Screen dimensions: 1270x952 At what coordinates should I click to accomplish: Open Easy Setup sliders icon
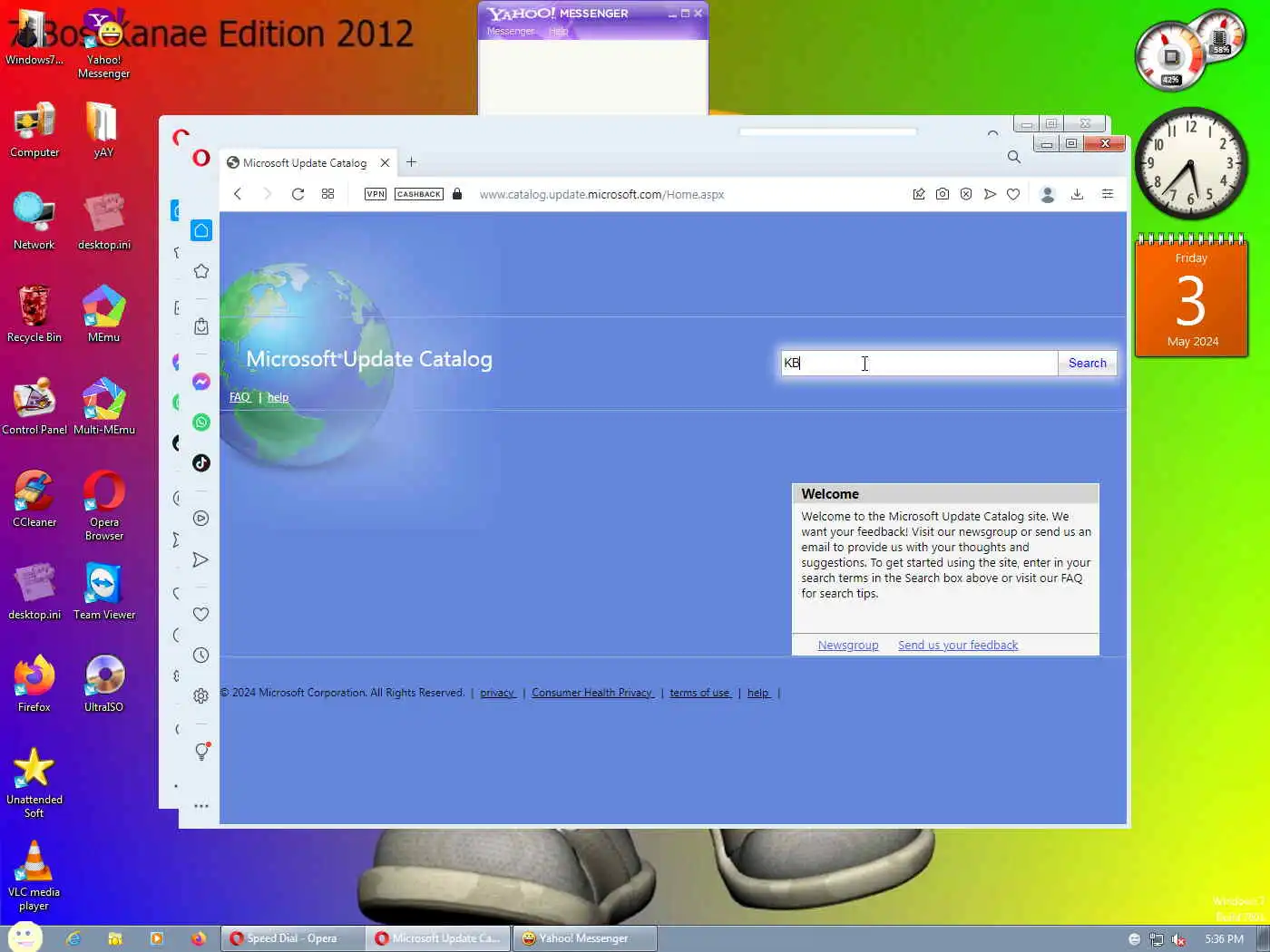[x=1108, y=194]
